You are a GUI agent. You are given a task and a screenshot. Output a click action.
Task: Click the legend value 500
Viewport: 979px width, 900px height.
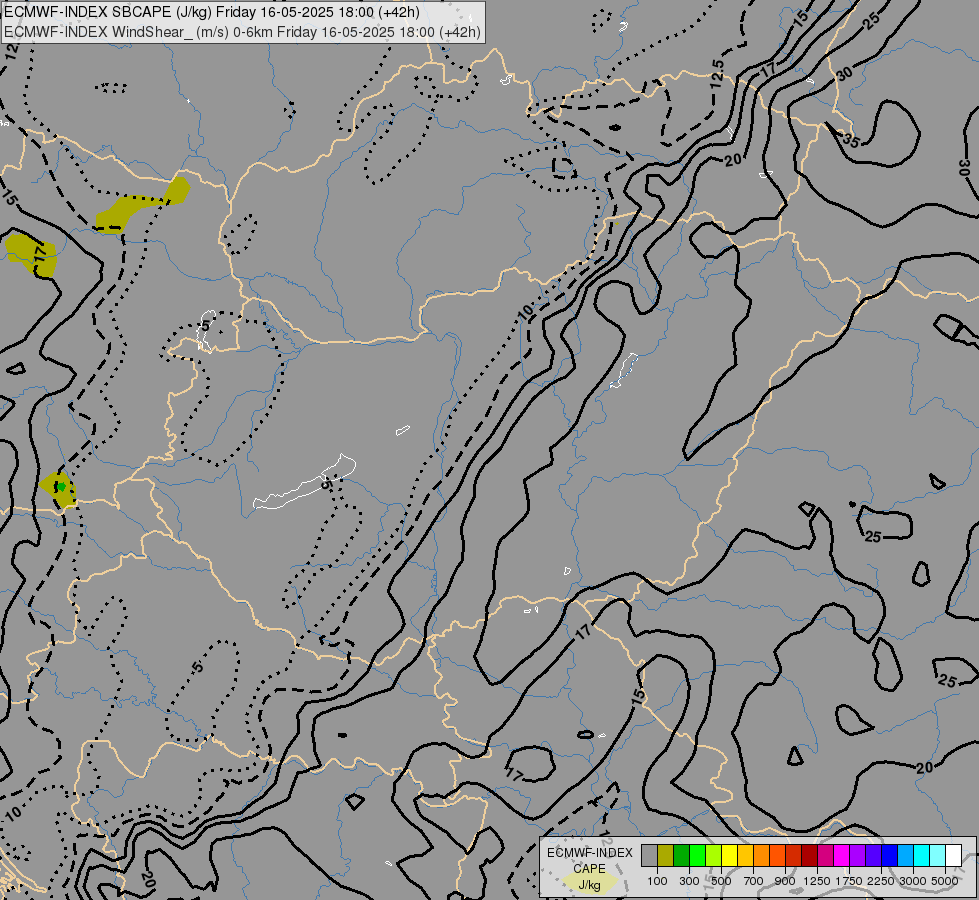point(721,881)
